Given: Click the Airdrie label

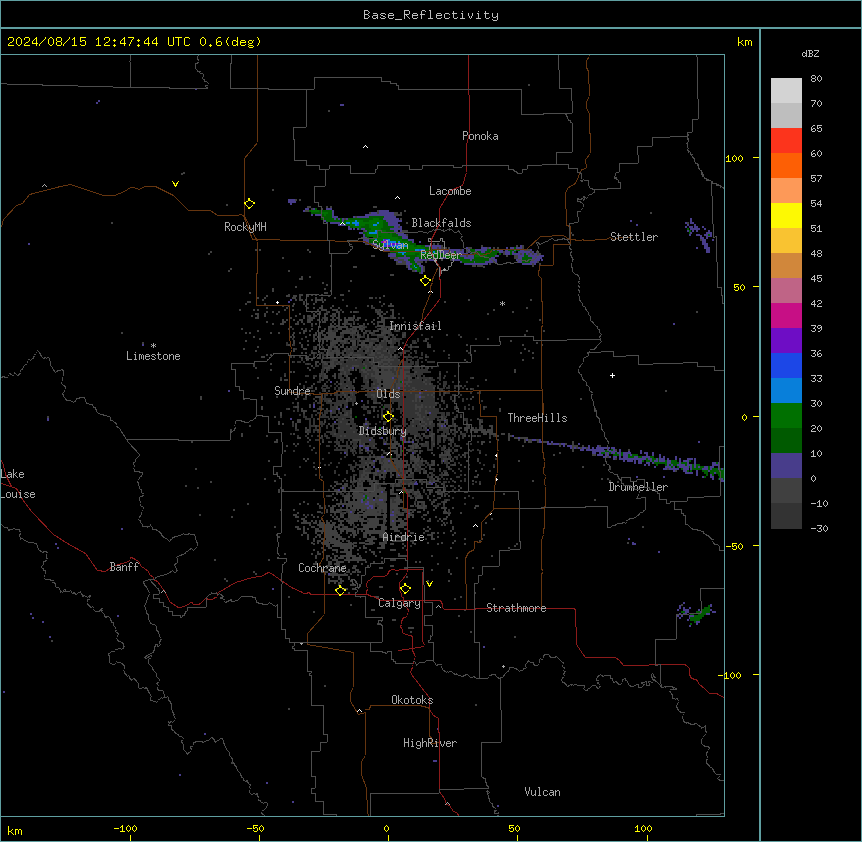Looking at the screenshot, I should [x=403, y=537].
